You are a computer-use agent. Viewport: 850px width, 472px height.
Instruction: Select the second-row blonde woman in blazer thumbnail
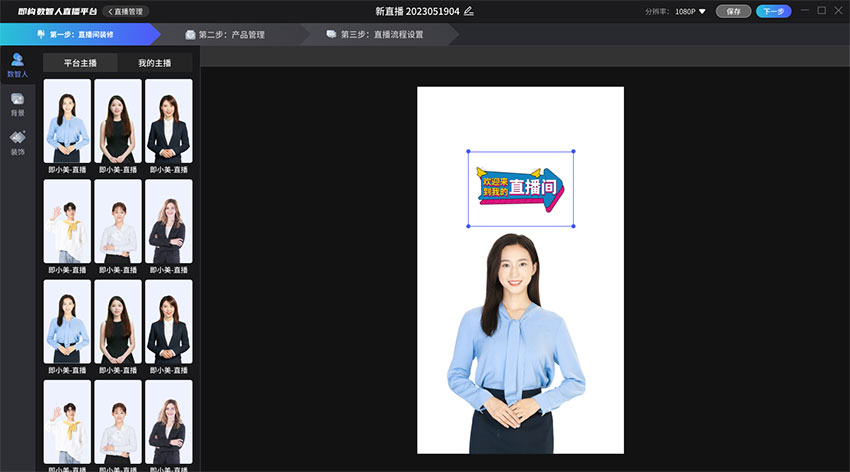click(x=168, y=221)
